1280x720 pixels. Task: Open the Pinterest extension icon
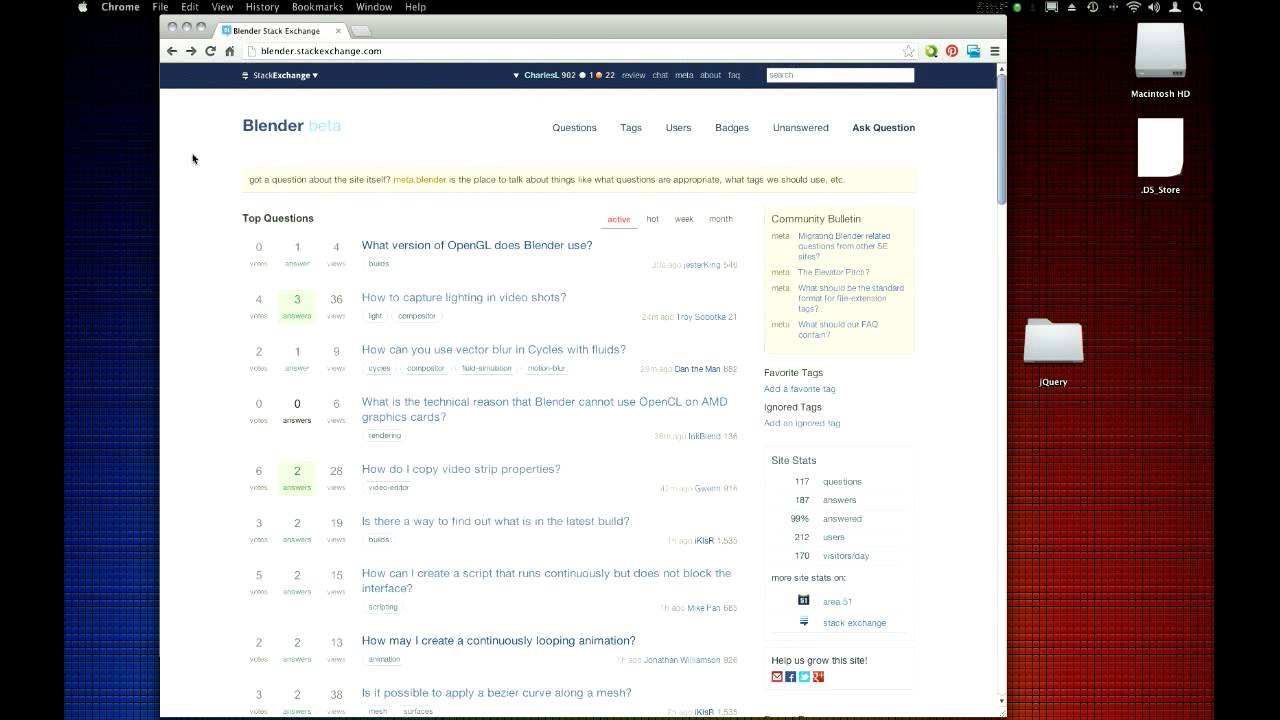[x=952, y=51]
